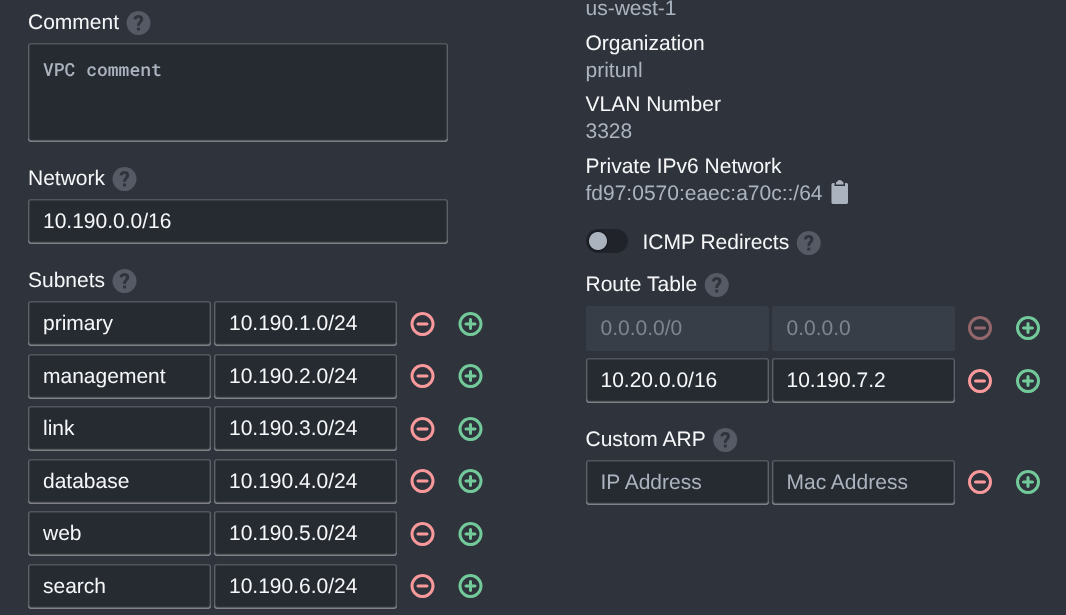
Task: Copy the private IPv6 network address
Action: point(839,192)
